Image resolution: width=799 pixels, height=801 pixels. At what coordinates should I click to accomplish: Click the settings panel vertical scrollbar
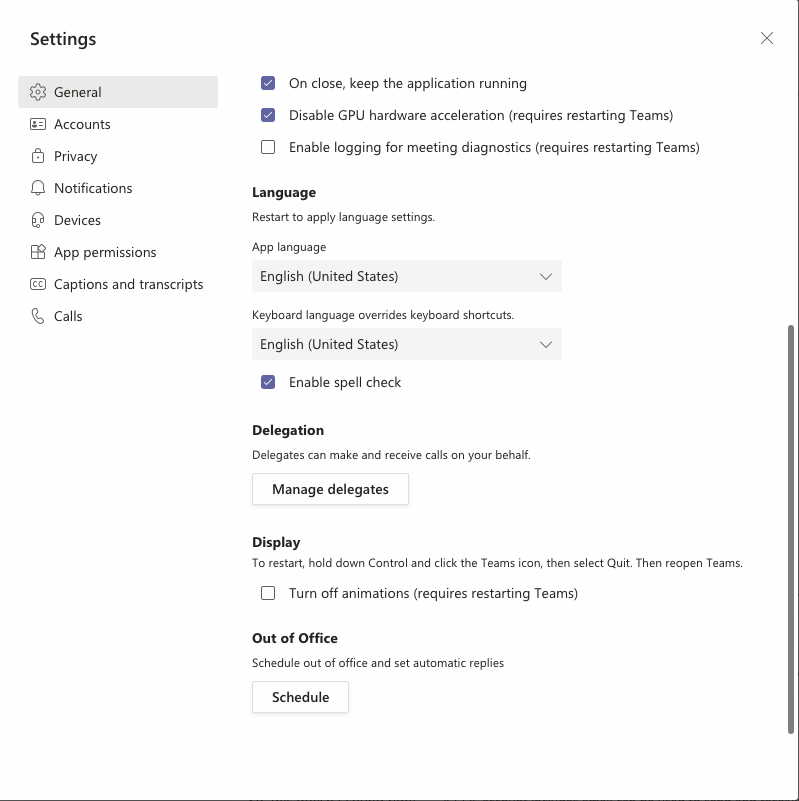click(x=791, y=529)
